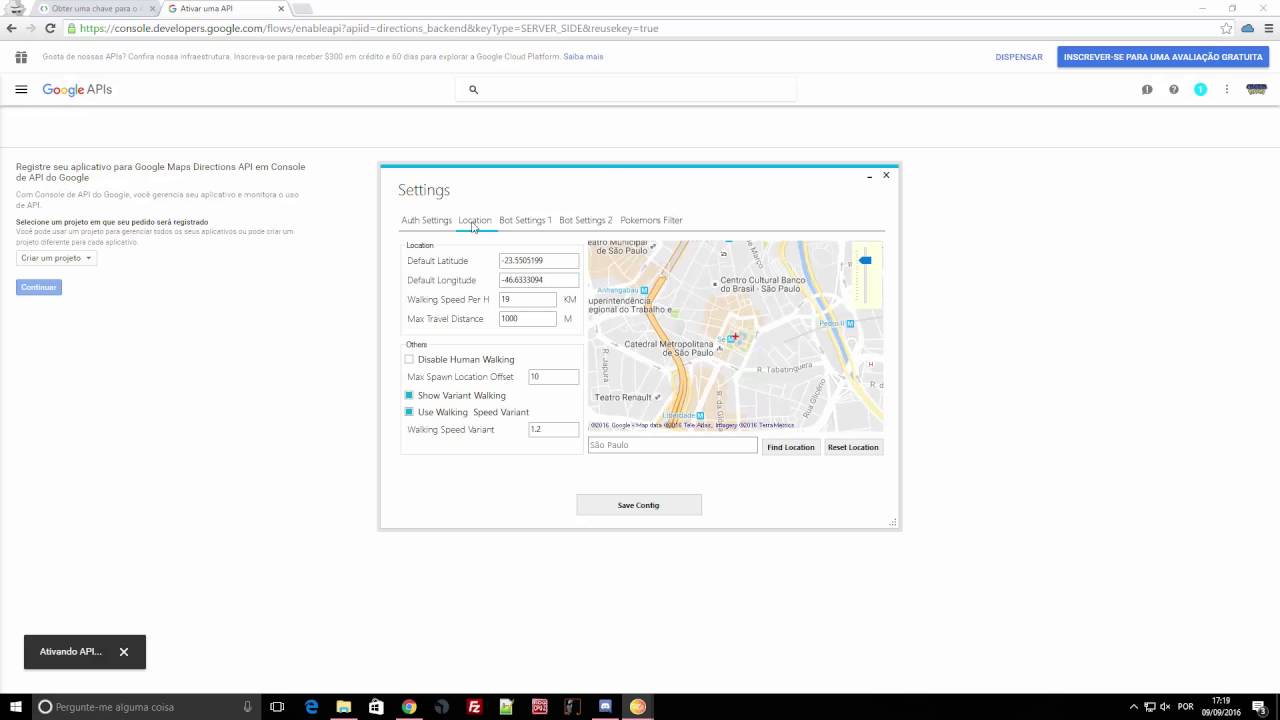Reload the page in Chrome

(50, 28)
